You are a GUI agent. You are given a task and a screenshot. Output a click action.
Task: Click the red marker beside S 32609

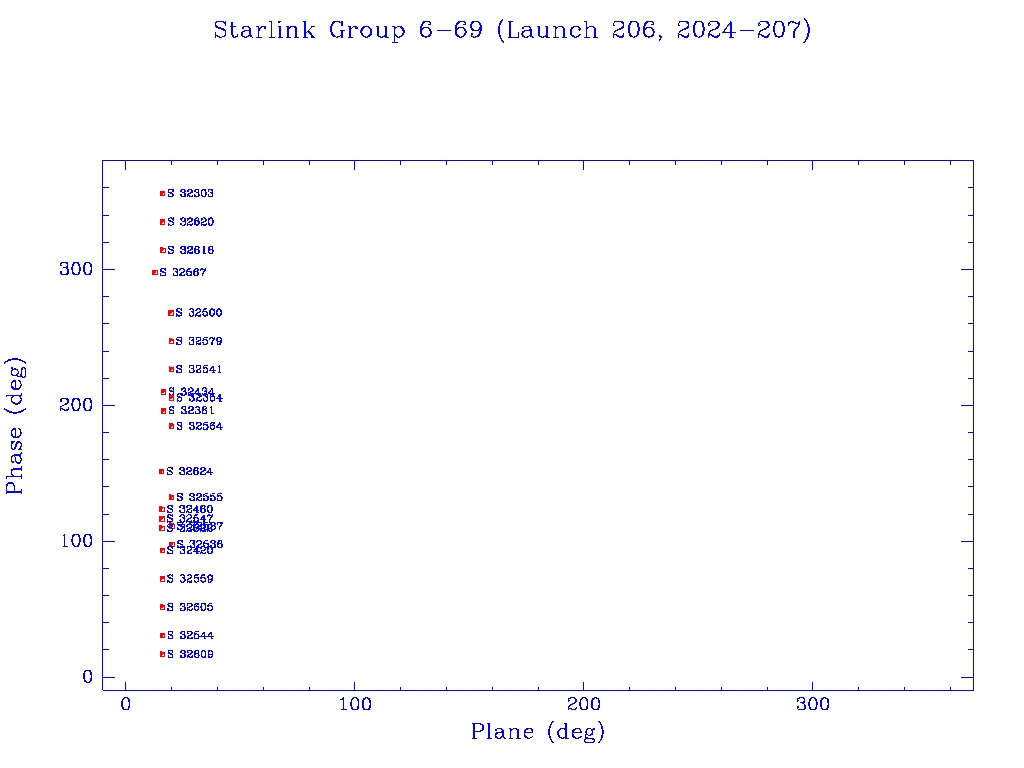coord(163,654)
